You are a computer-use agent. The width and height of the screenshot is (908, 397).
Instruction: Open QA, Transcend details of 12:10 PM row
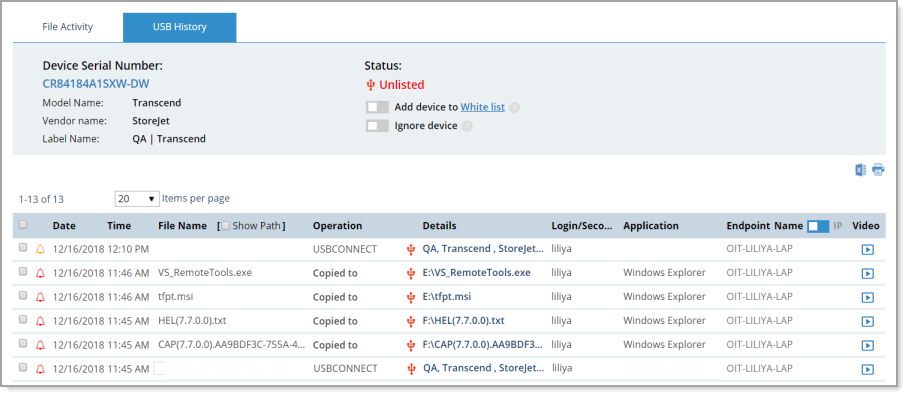click(x=483, y=249)
